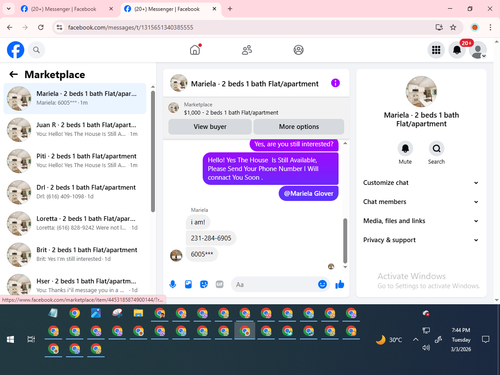Open site information icon in address bar
Viewport: 500px width, 375px height.
click(59, 27)
